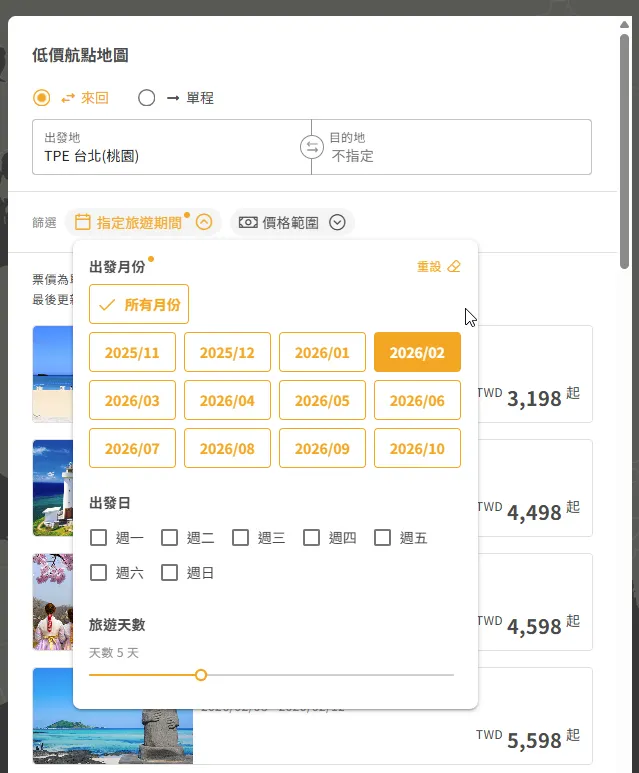
Task: Check the 週二 departure day box
Action: click(x=170, y=537)
